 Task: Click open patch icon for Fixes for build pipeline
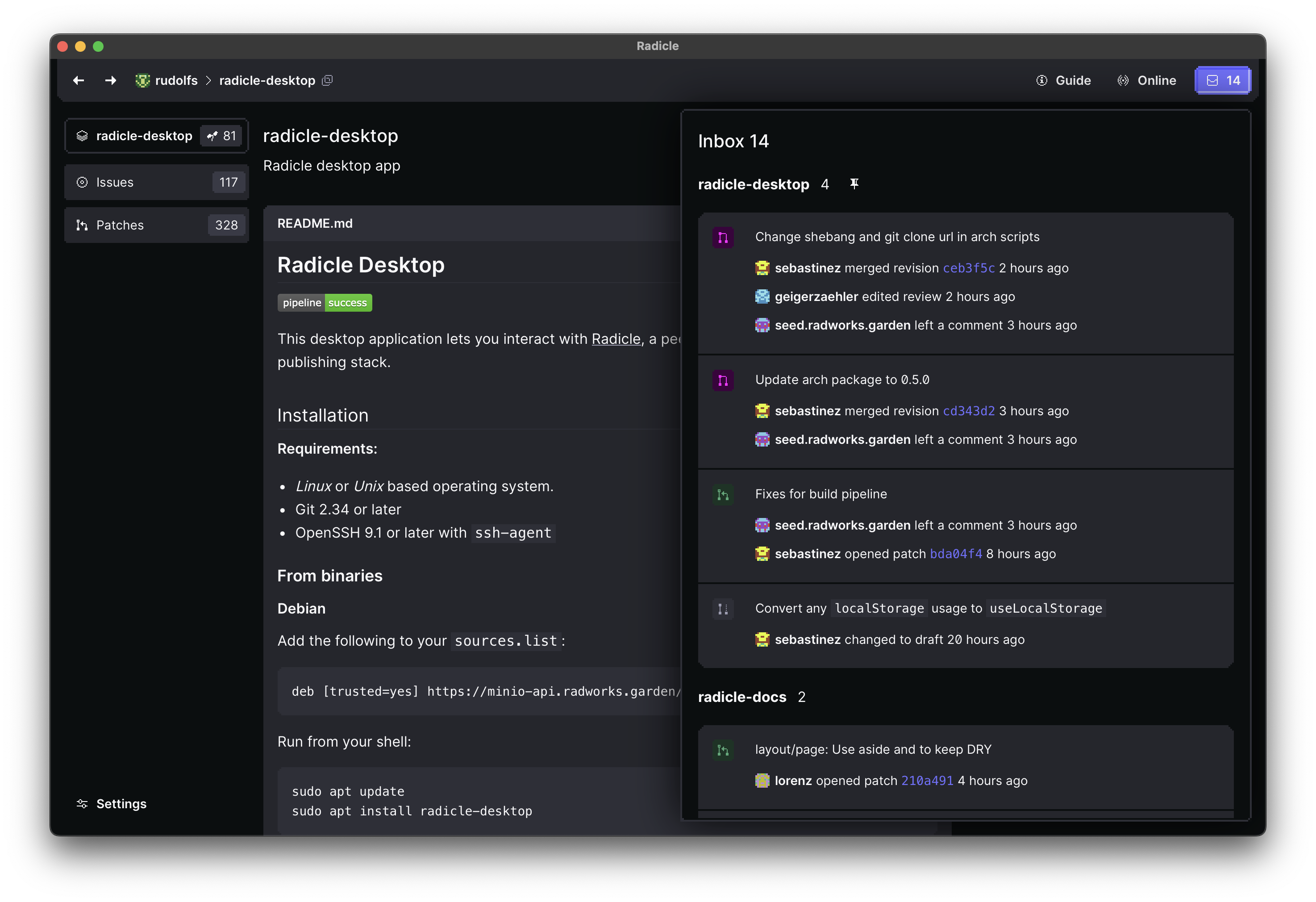pyautogui.click(x=723, y=495)
